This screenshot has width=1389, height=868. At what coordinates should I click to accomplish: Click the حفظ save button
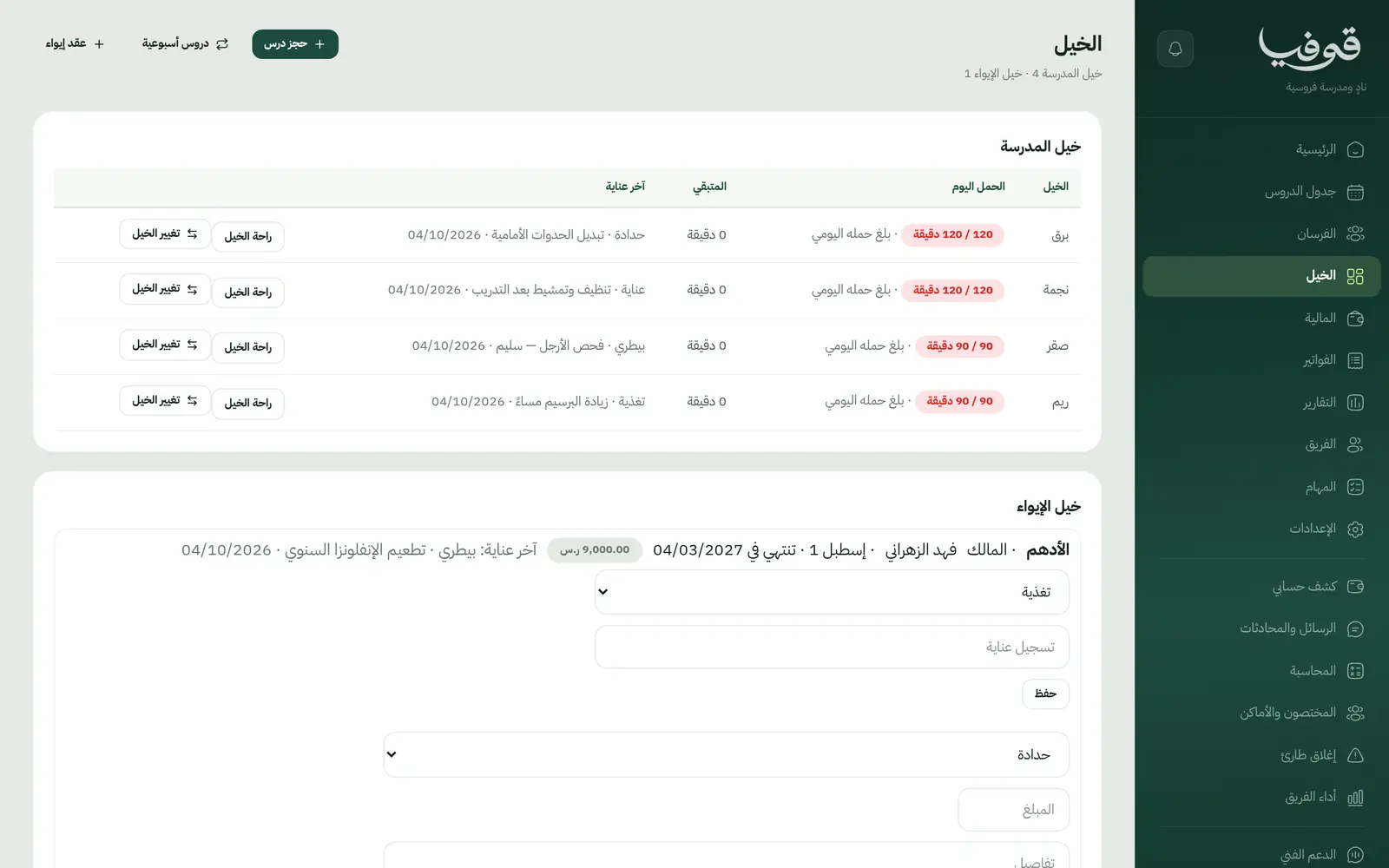(1045, 694)
